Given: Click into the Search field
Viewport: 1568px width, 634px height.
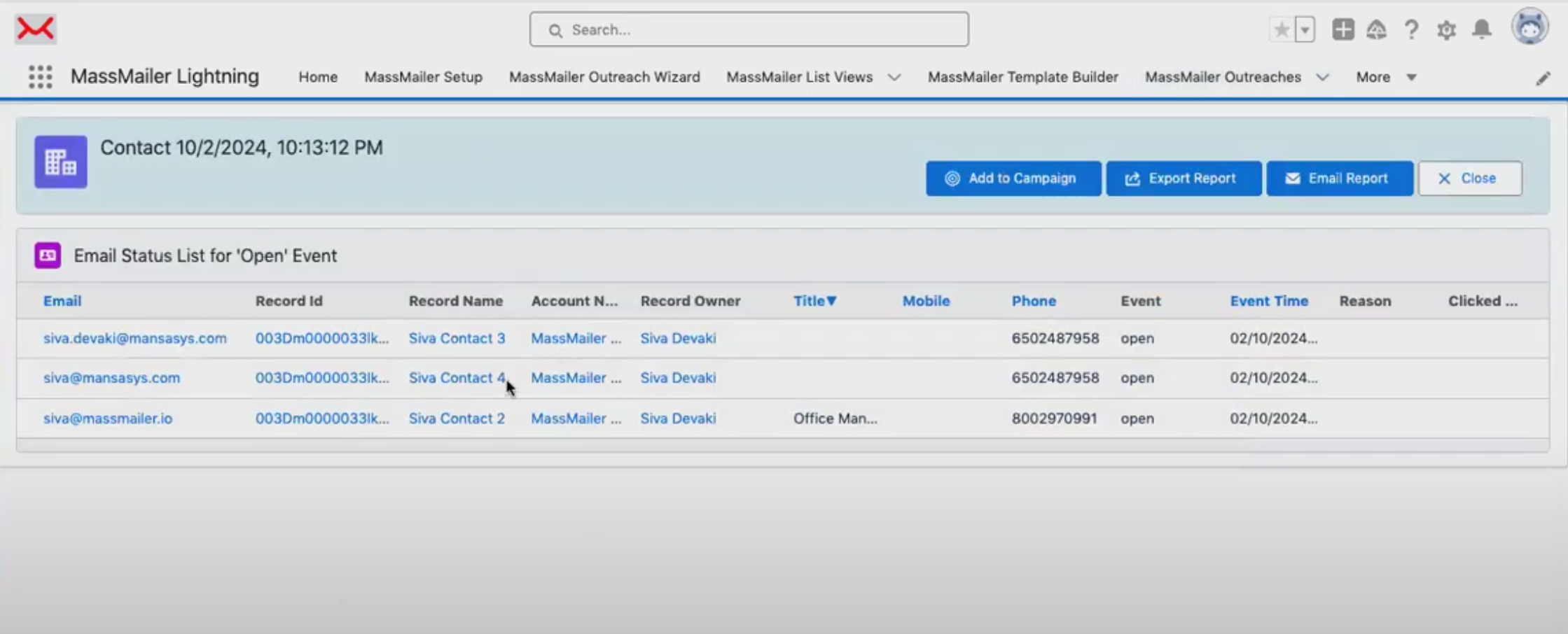Looking at the screenshot, I should click(749, 29).
